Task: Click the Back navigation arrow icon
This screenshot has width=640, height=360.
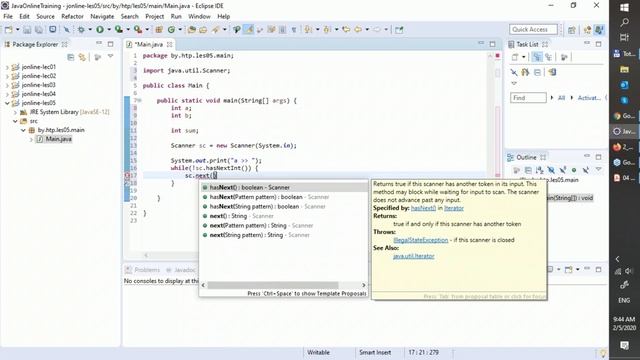Action: 358,30
